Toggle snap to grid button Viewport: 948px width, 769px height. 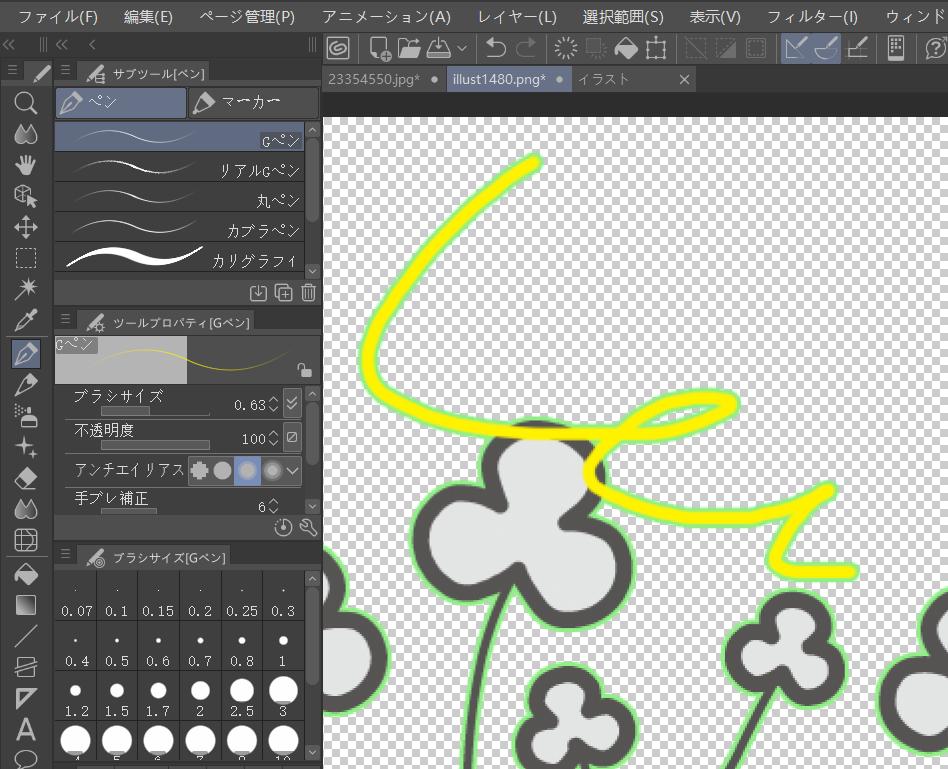[857, 48]
